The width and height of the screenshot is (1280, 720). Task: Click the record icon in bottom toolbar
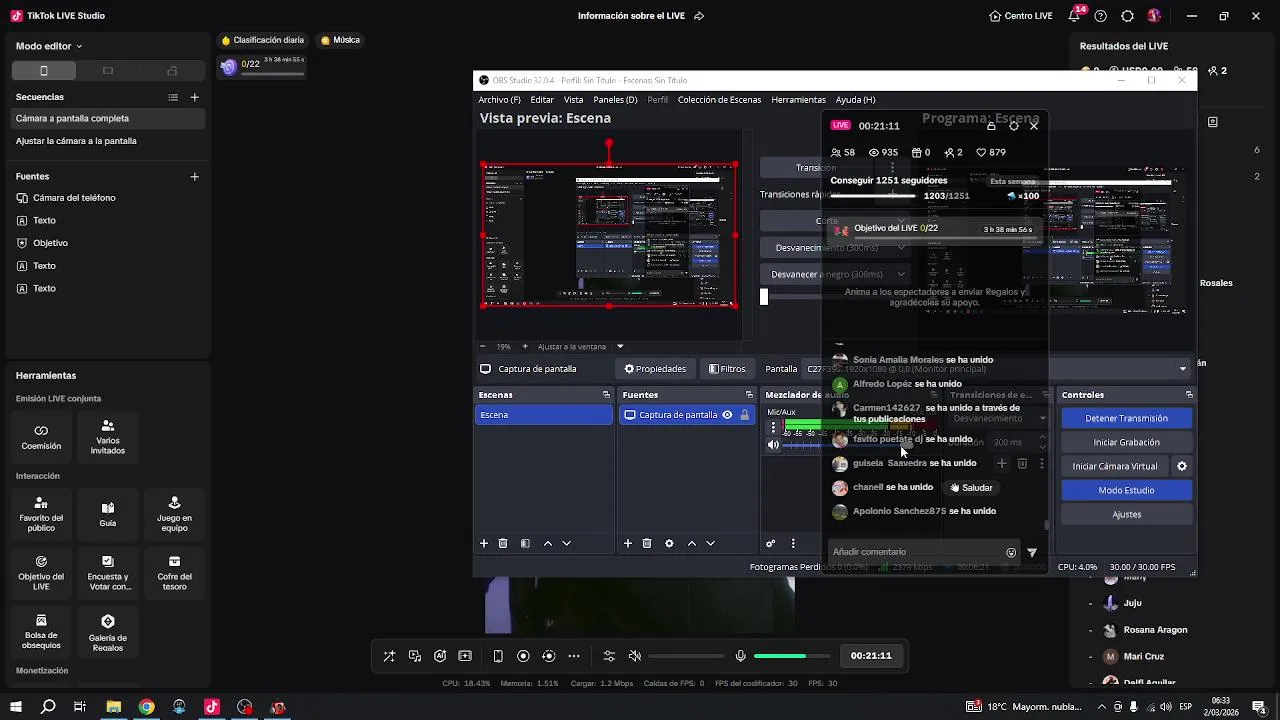[x=523, y=656]
